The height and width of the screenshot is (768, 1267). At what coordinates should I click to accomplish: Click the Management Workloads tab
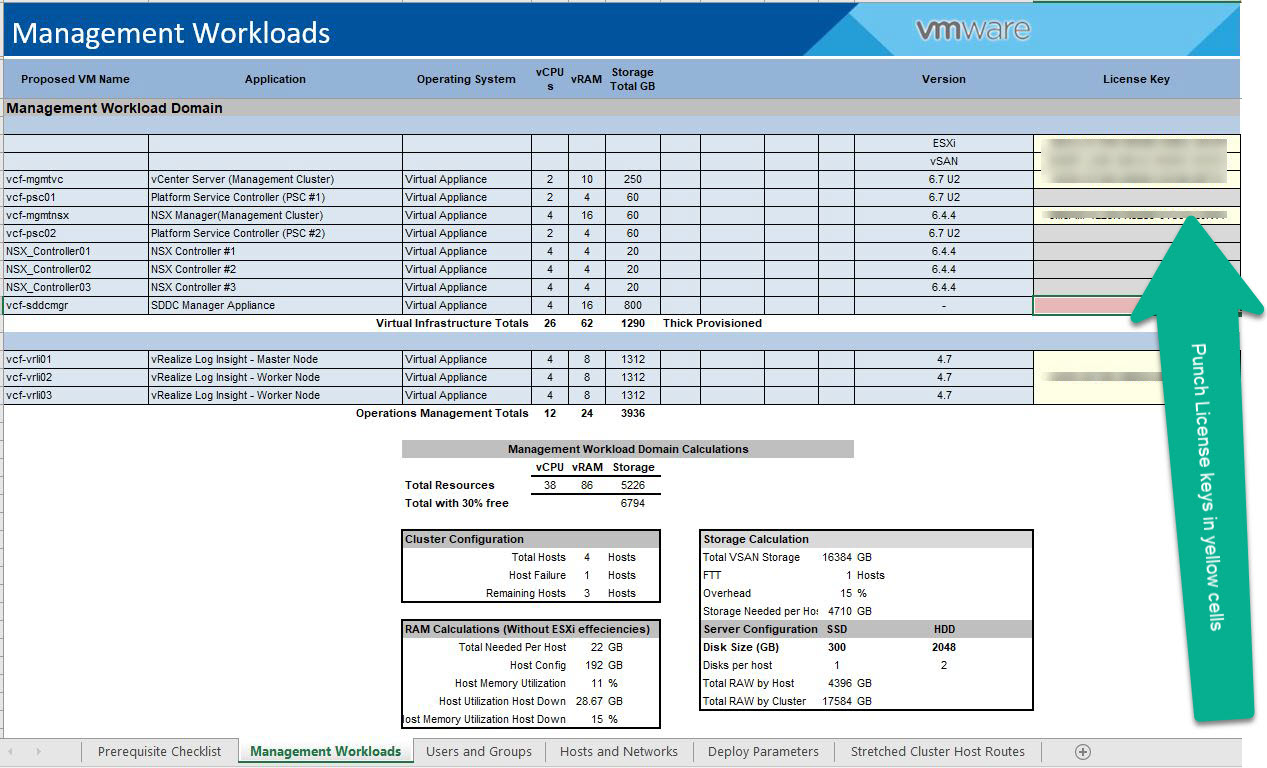point(325,749)
